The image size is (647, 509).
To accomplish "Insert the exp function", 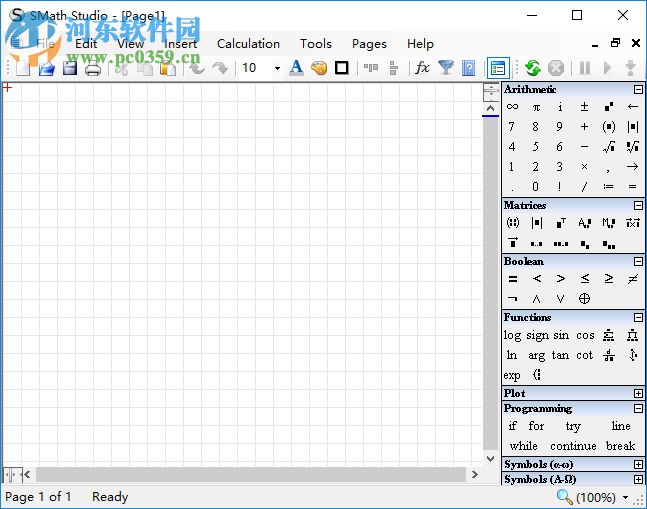I will 512,376.
